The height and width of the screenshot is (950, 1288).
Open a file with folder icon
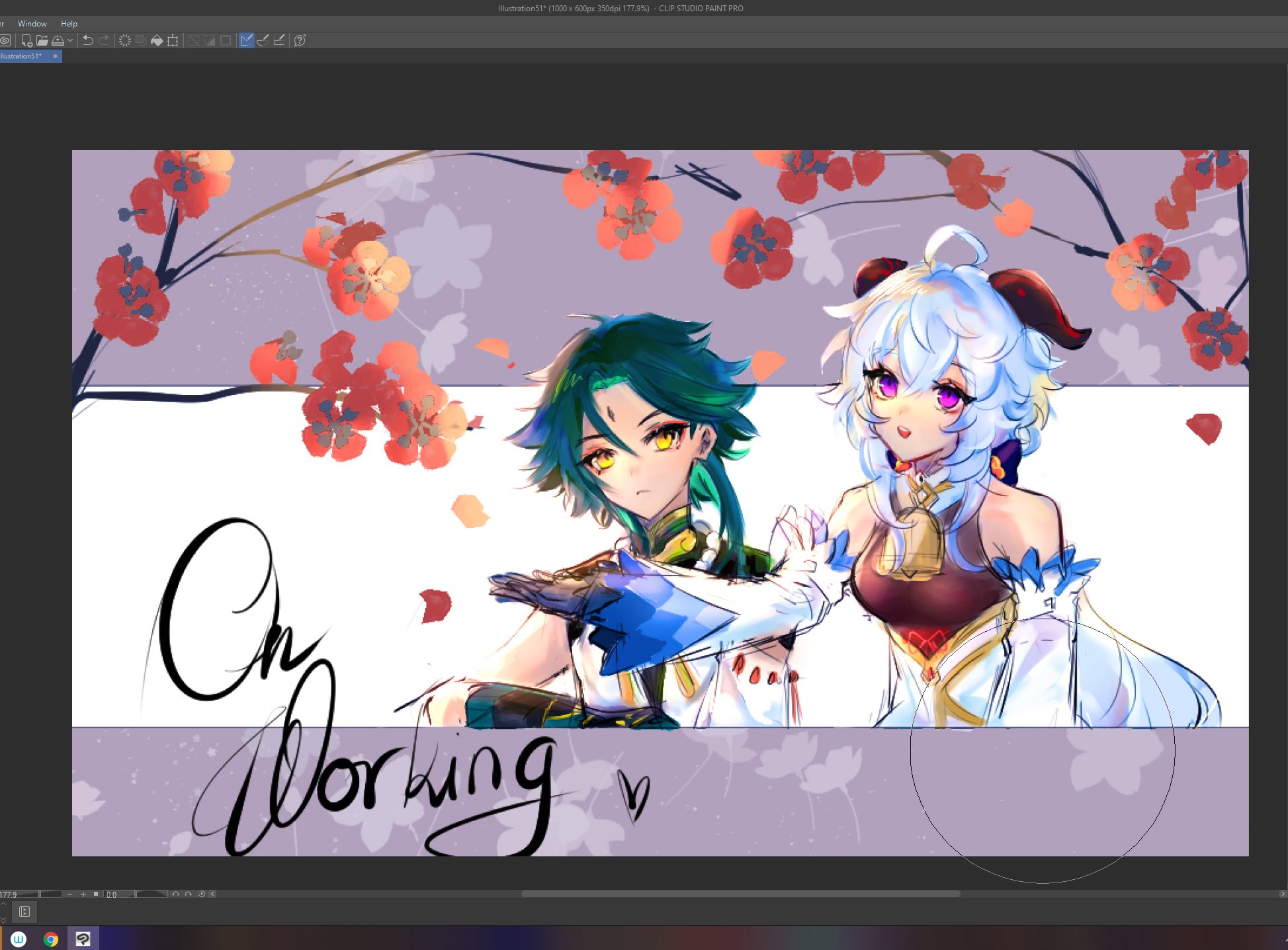pos(42,40)
